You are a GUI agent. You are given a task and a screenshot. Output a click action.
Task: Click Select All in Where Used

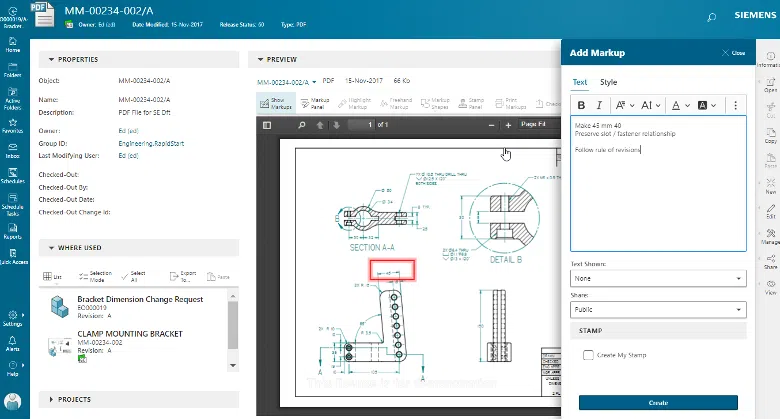pos(133,277)
